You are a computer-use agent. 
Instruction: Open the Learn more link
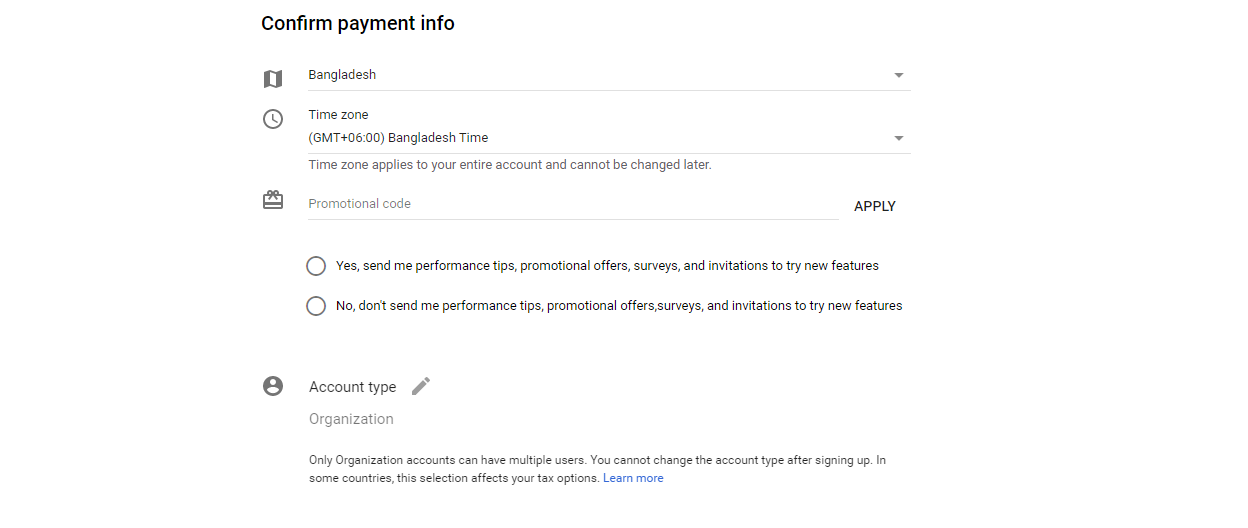click(633, 478)
